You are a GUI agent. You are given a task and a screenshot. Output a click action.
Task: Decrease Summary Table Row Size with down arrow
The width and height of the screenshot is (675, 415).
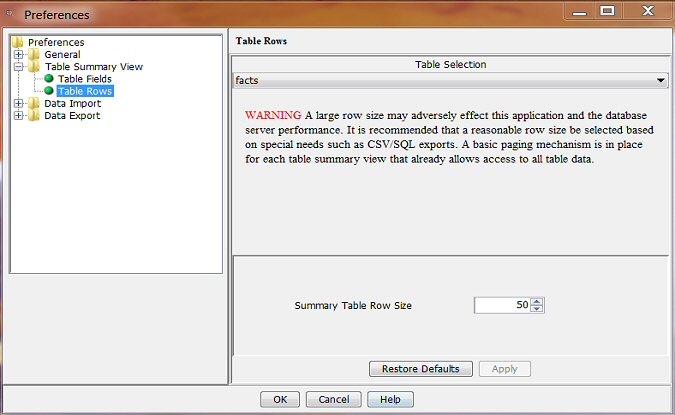[537, 309]
